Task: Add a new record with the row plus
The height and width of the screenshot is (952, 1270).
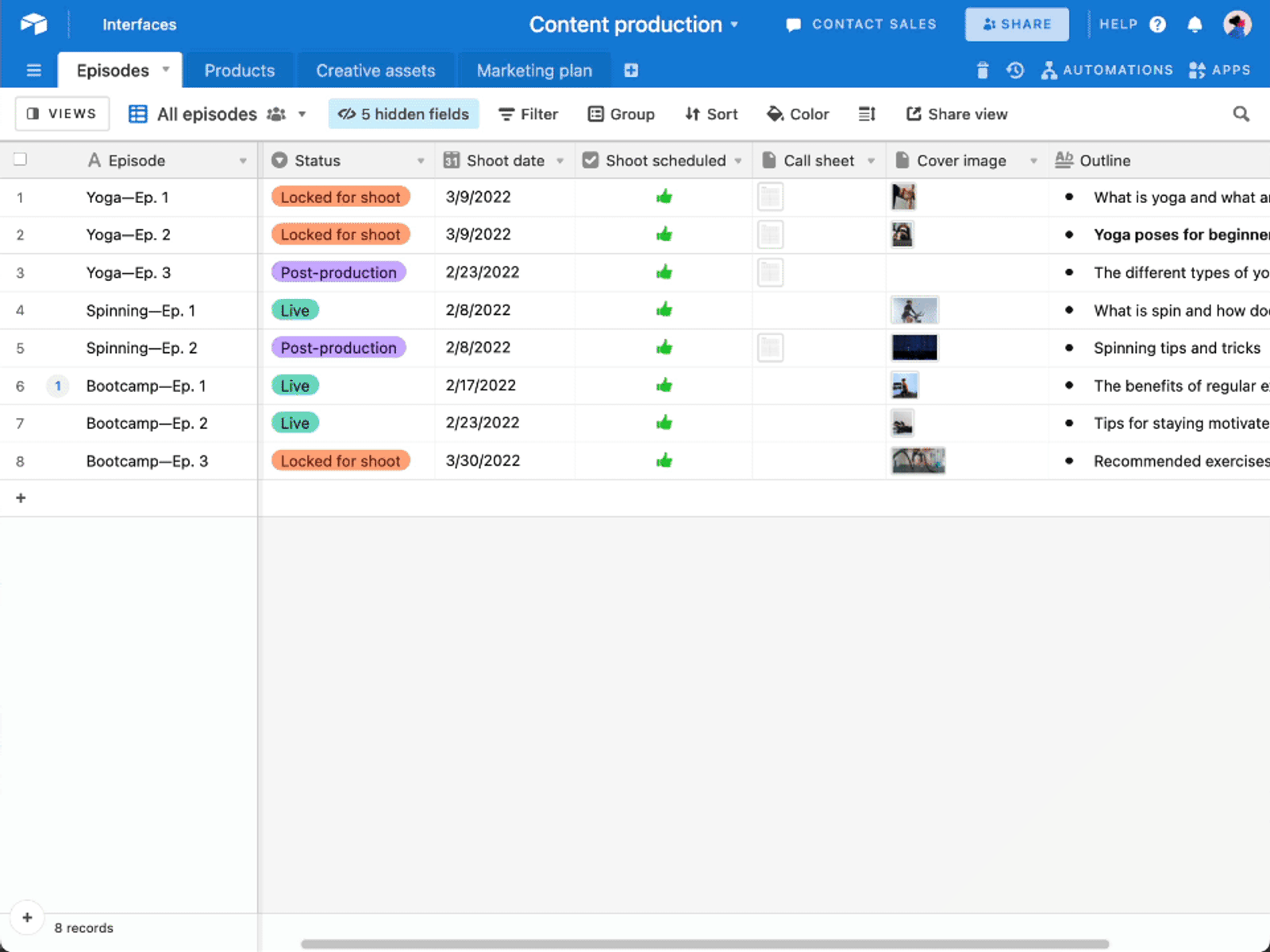Action: (21, 498)
